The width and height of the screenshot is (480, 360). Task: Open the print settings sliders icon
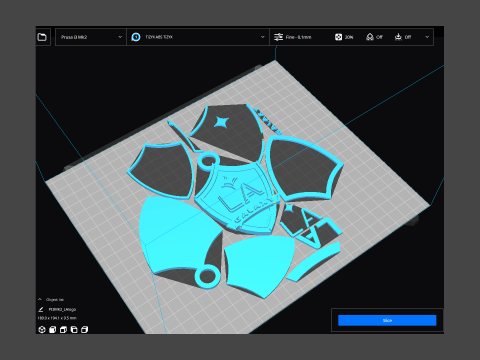(278, 37)
